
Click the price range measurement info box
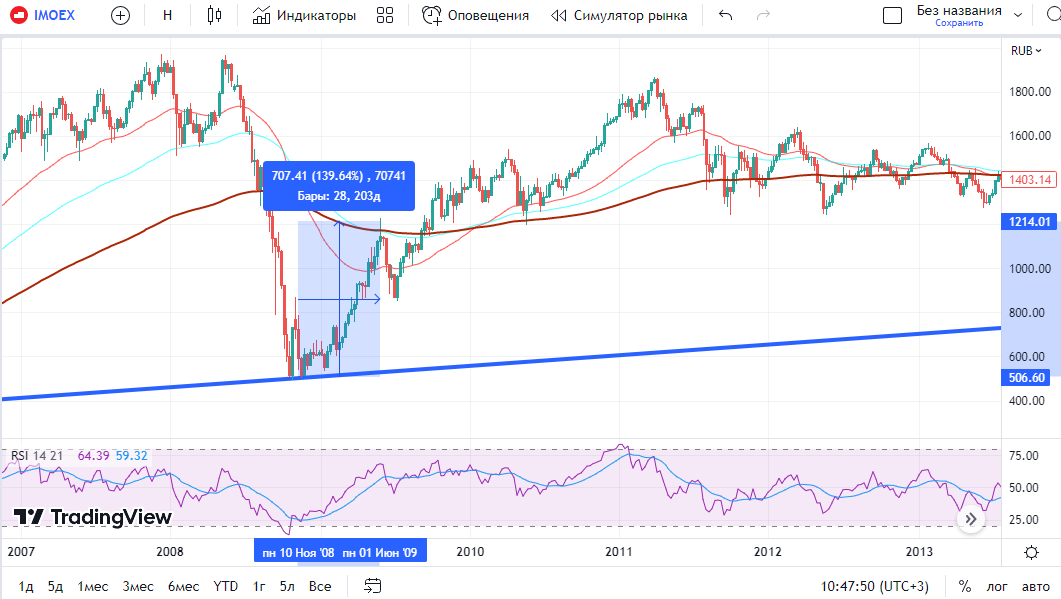[x=338, y=185]
